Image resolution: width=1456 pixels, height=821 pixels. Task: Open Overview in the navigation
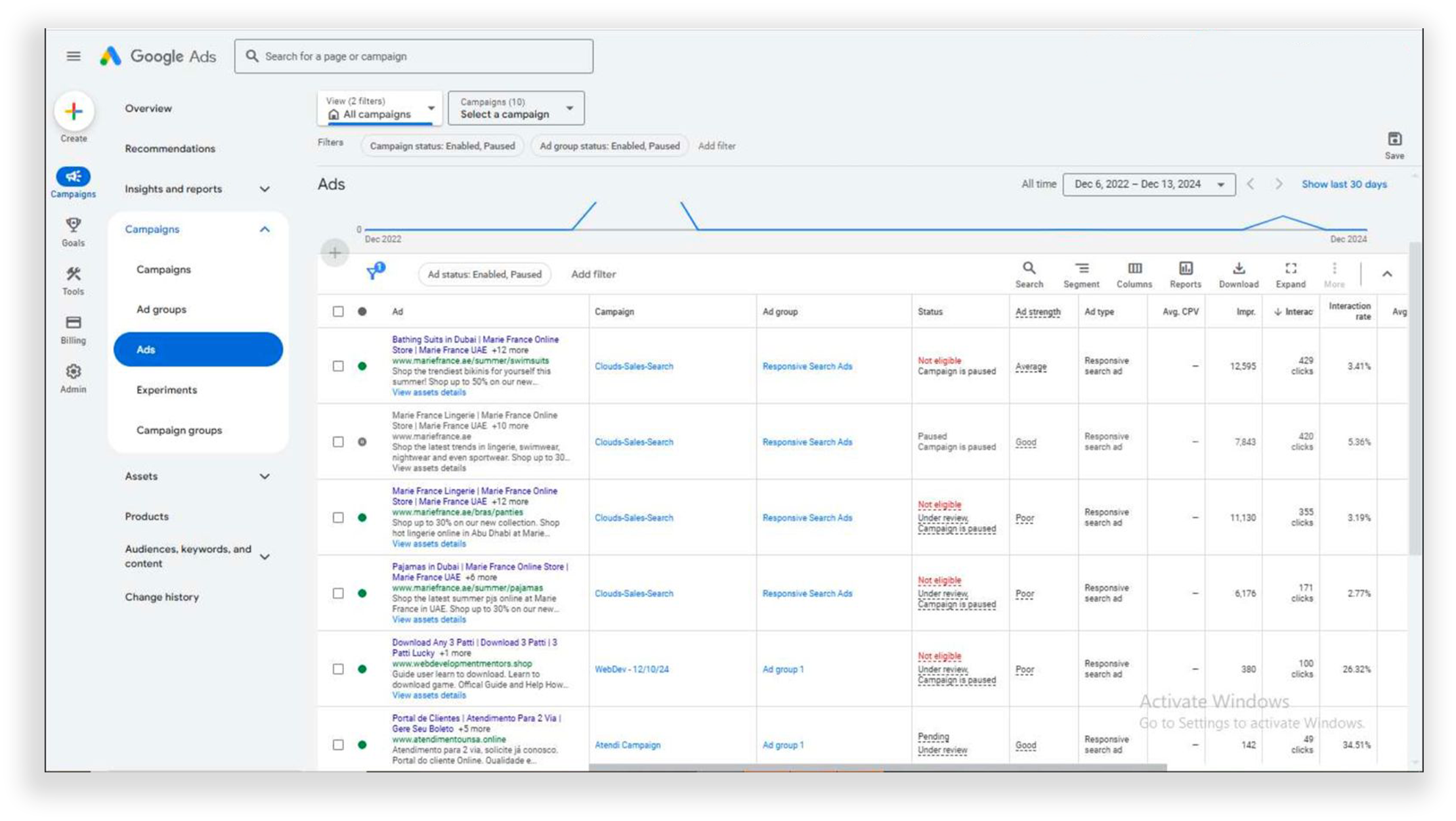point(148,108)
